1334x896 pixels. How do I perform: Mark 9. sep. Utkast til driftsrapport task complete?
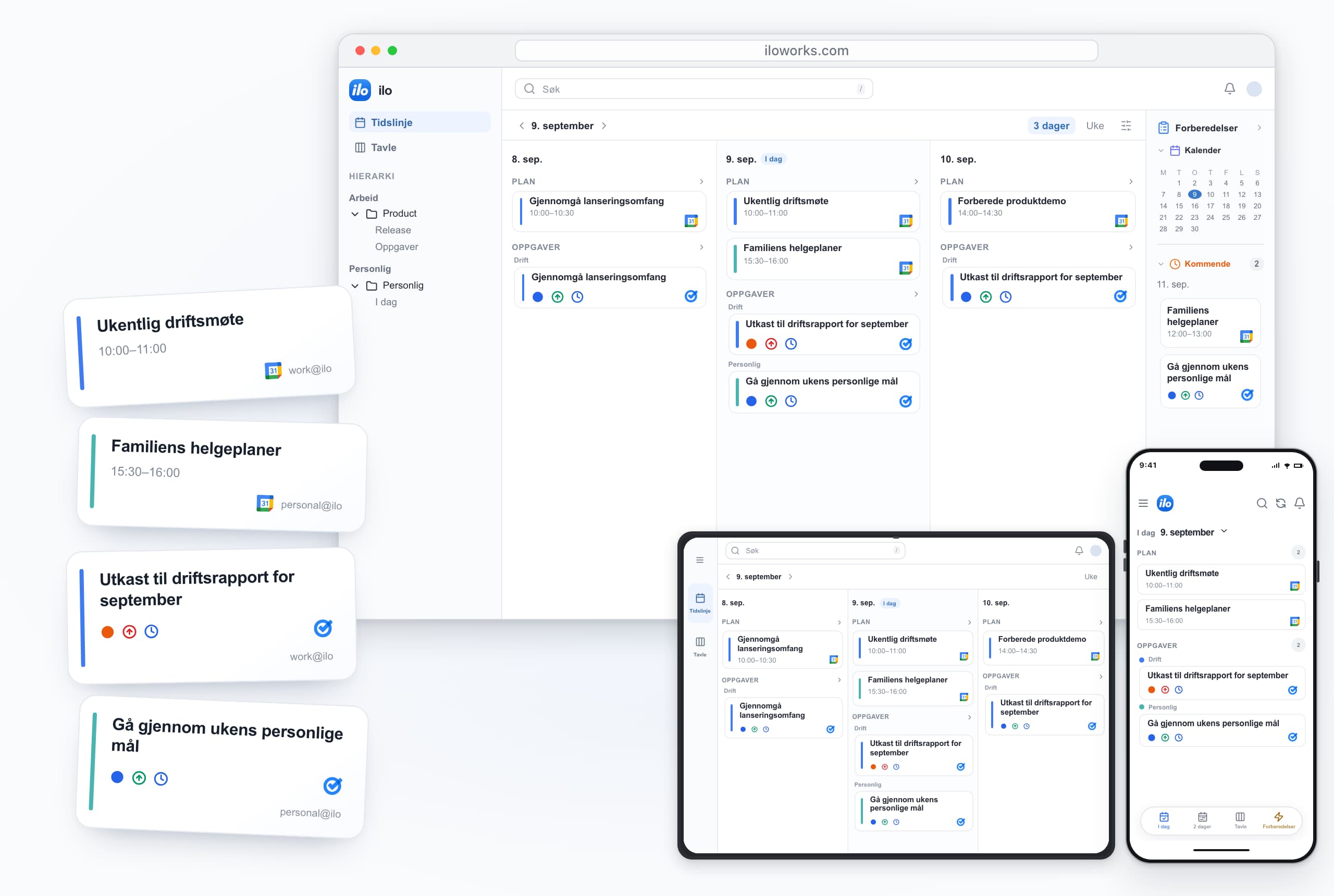905,343
